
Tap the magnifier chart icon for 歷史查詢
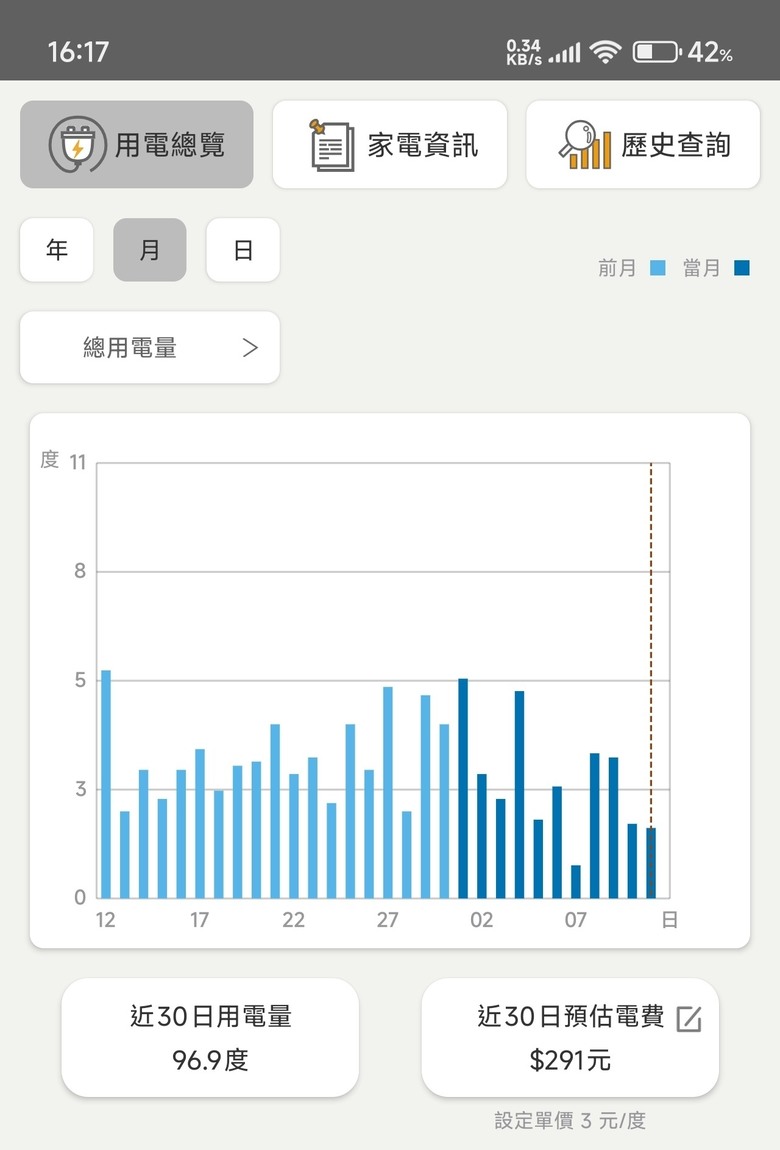(585, 144)
